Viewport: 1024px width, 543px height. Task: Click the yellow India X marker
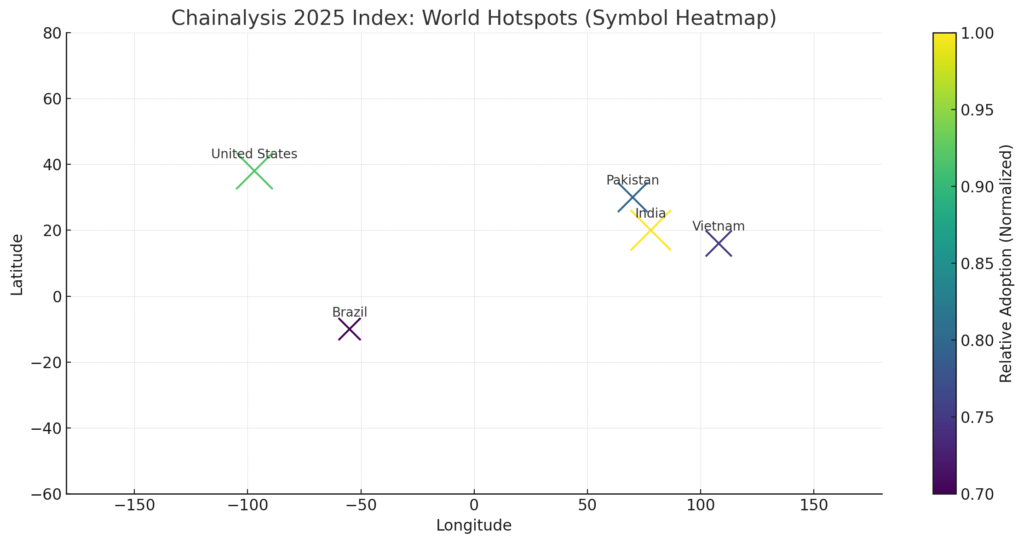point(650,230)
